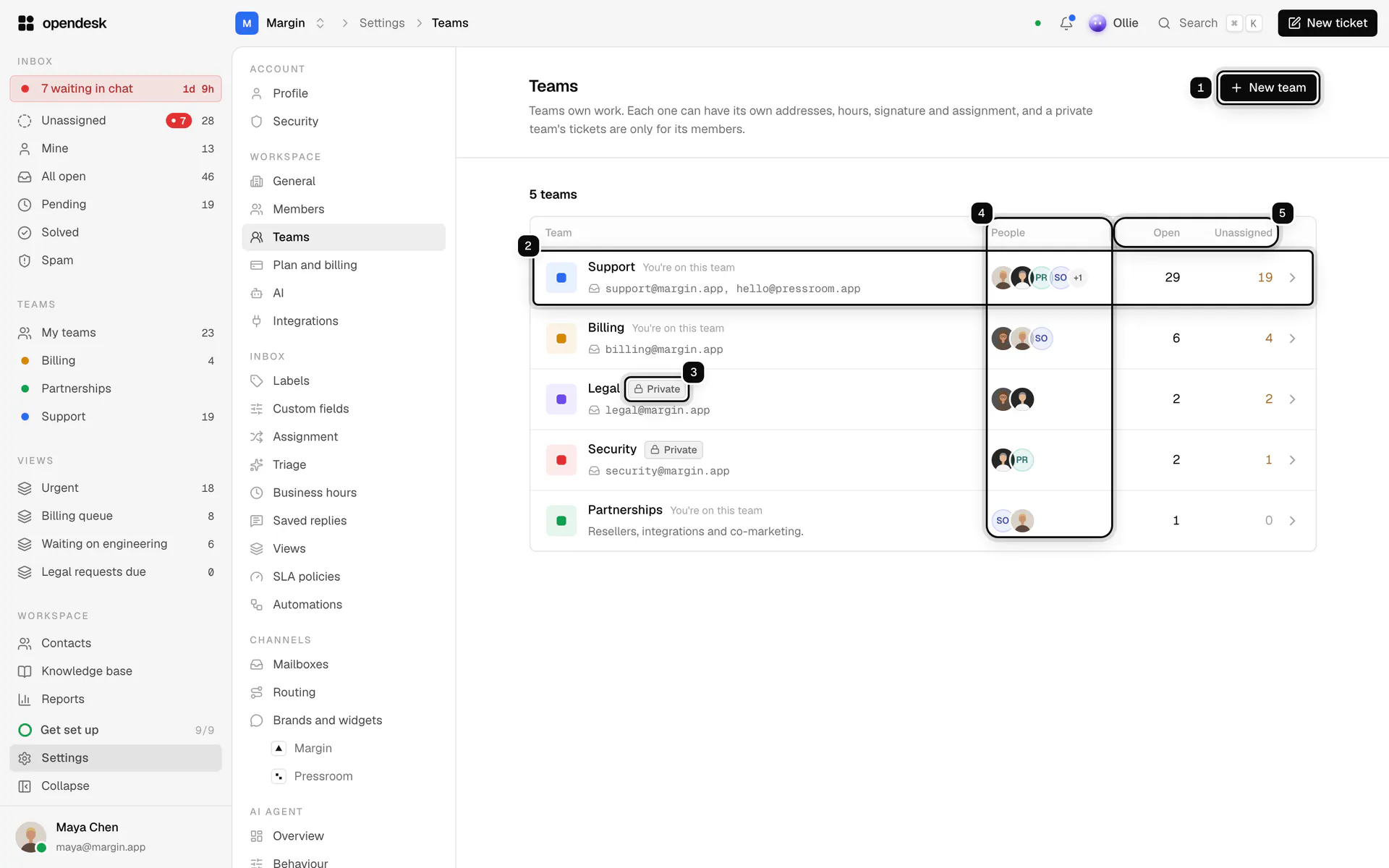The image size is (1389, 868).
Task: Open the Billing queue view
Action: tap(116, 516)
